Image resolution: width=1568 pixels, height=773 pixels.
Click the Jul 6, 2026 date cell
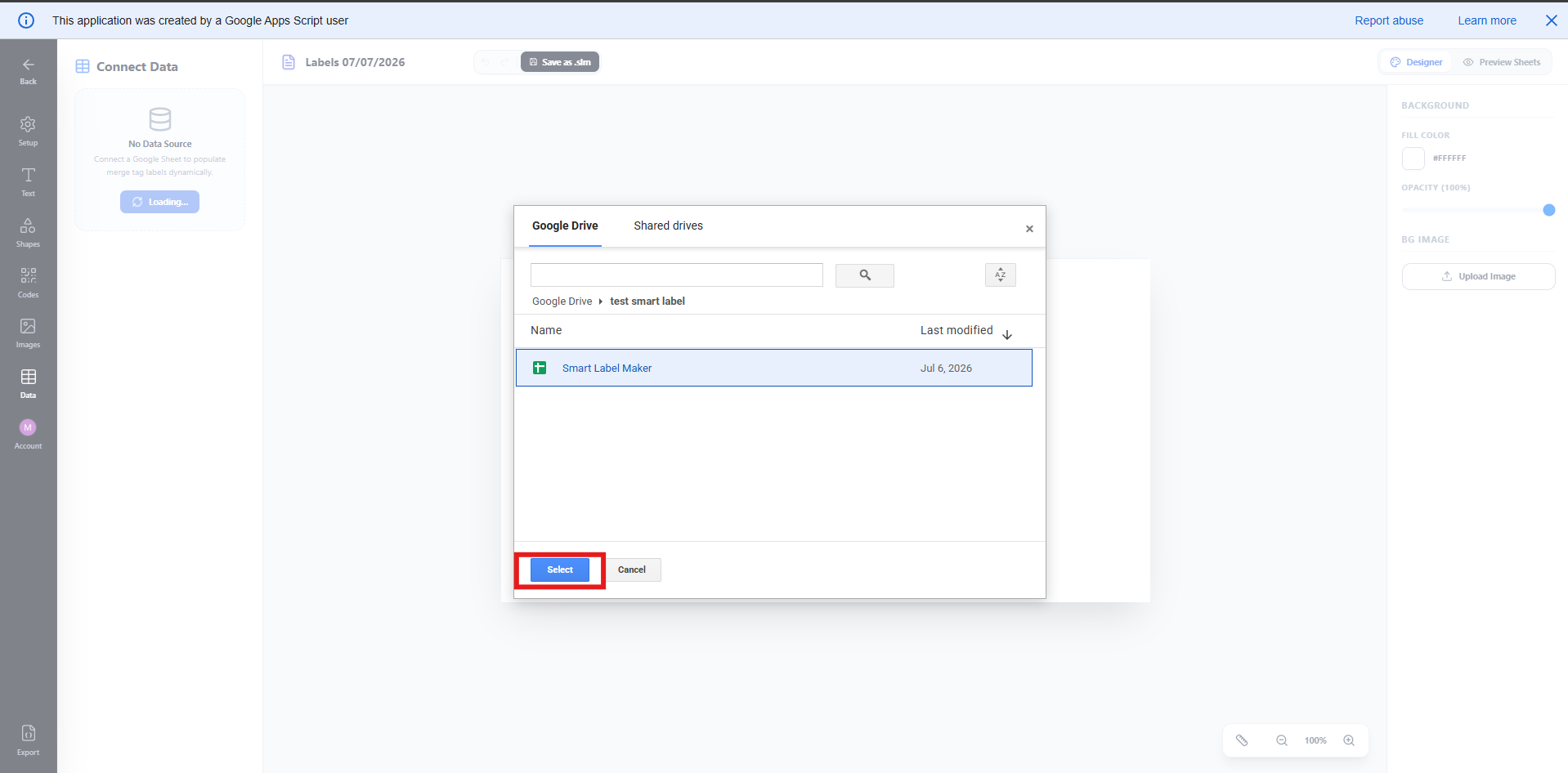(x=946, y=369)
